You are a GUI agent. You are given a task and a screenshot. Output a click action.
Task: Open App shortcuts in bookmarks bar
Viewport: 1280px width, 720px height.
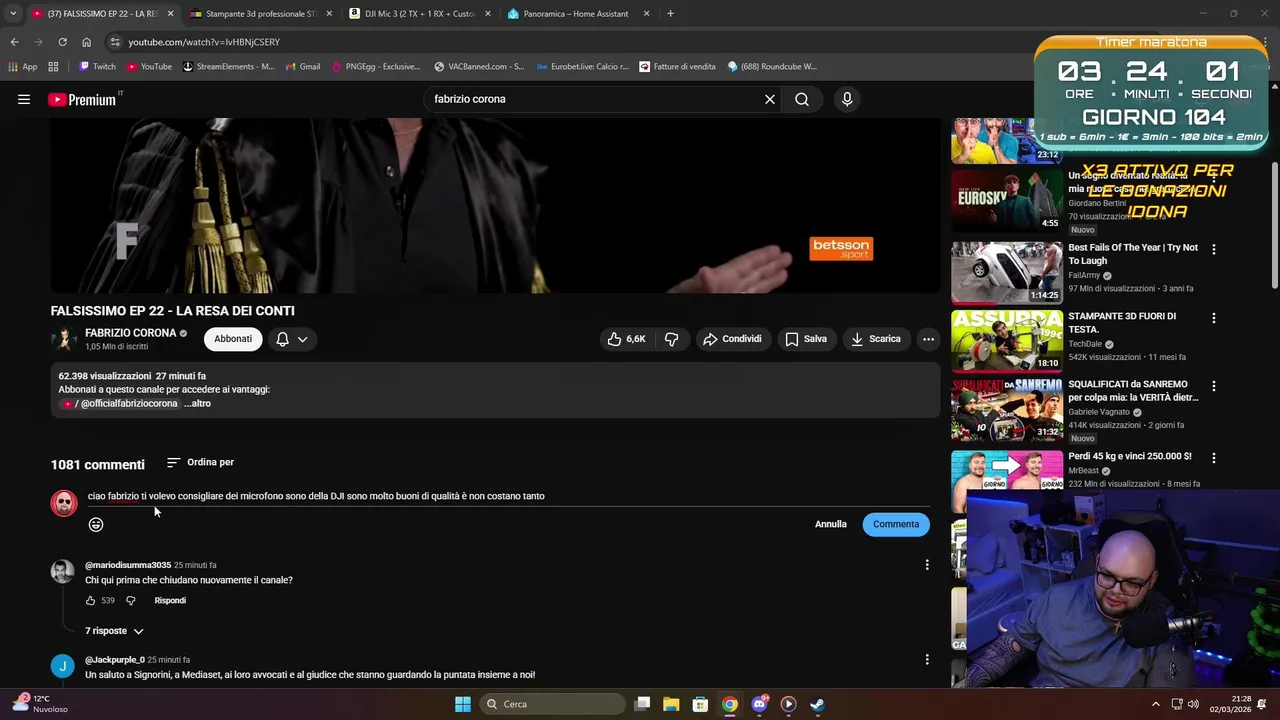pyautogui.click(x=23, y=67)
